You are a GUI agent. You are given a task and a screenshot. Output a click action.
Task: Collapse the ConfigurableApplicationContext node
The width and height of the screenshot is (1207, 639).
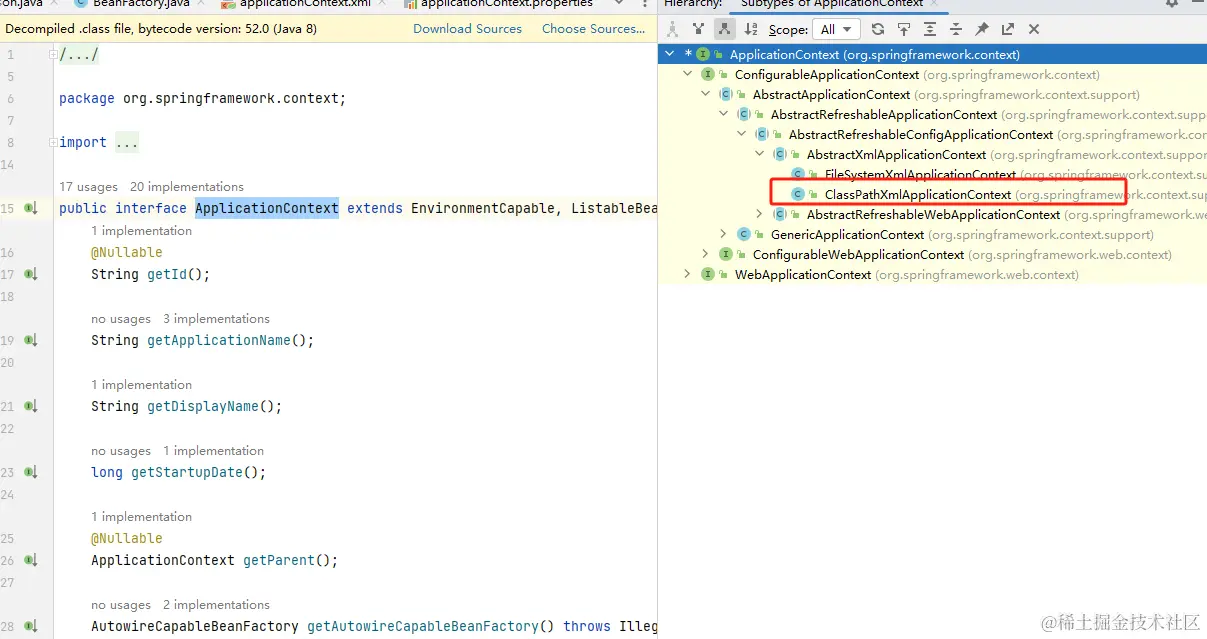tap(687, 74)
